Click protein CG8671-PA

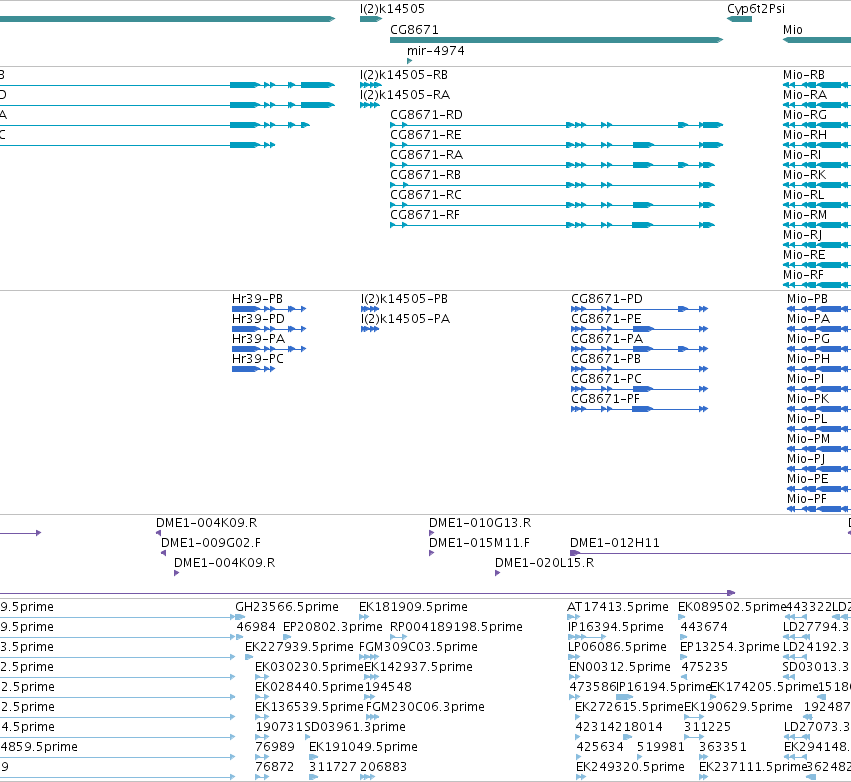pos(607,339)
